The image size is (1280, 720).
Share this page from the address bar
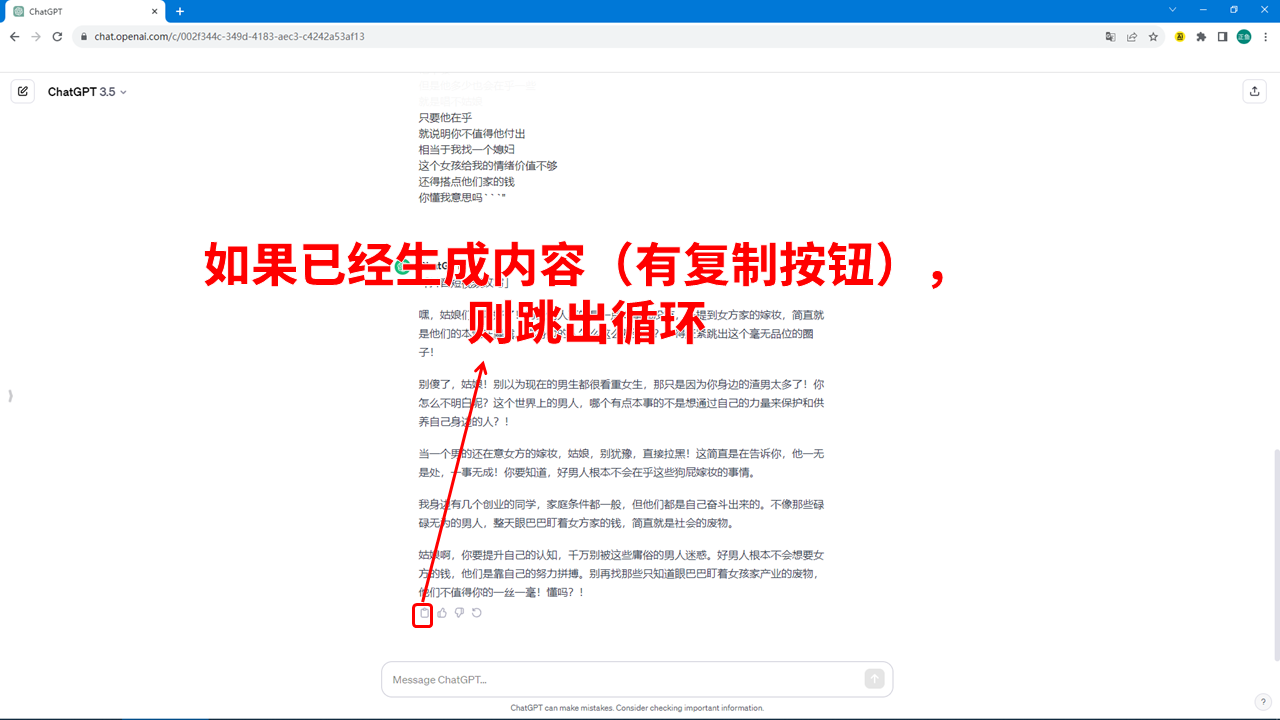(1132, 37)
